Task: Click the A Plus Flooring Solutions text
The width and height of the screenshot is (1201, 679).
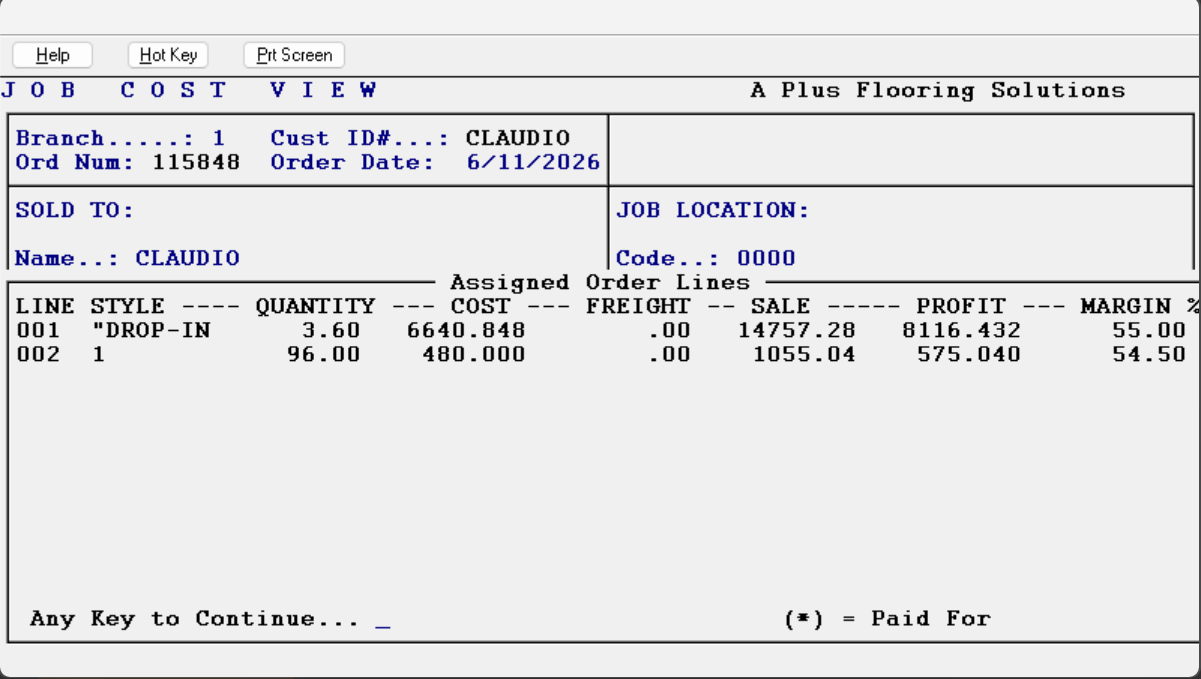Action: click(x=938, y=91)
